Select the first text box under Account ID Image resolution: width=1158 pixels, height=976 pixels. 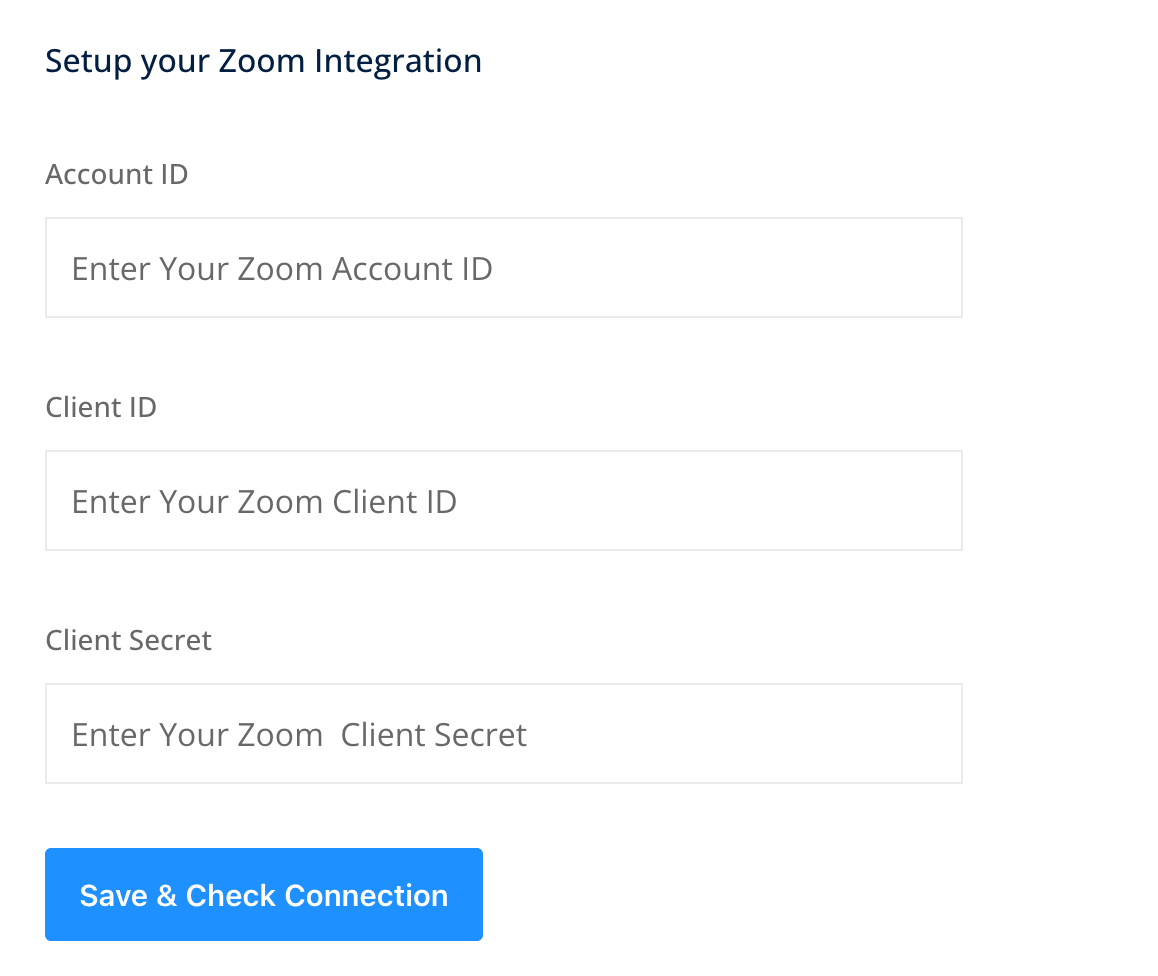pos(503,268)
